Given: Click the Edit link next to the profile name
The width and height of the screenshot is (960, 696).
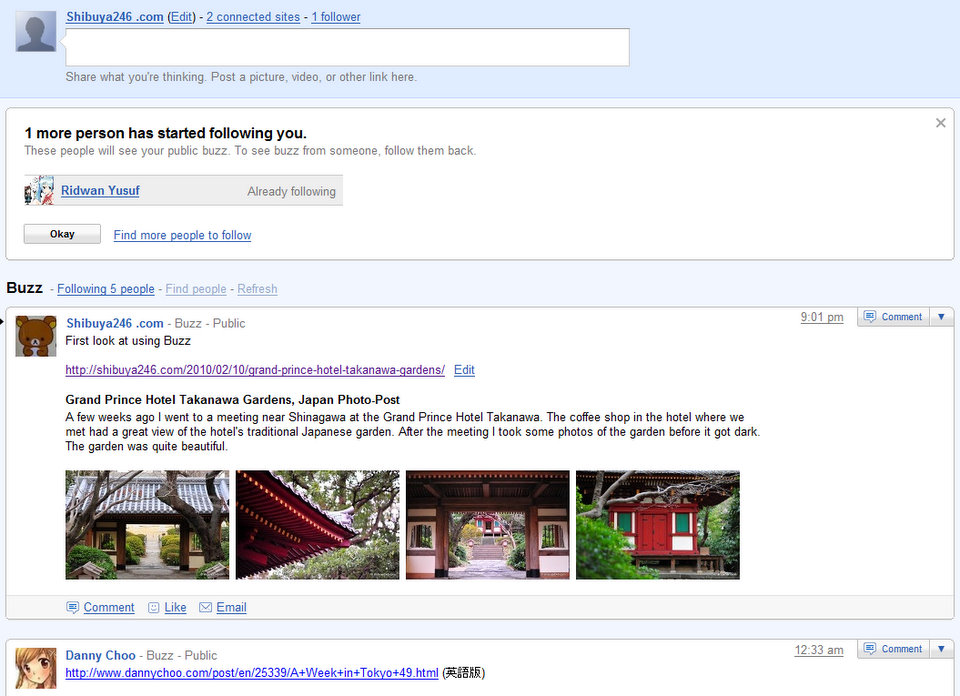Looking at the screenshot, I should 181,17.
